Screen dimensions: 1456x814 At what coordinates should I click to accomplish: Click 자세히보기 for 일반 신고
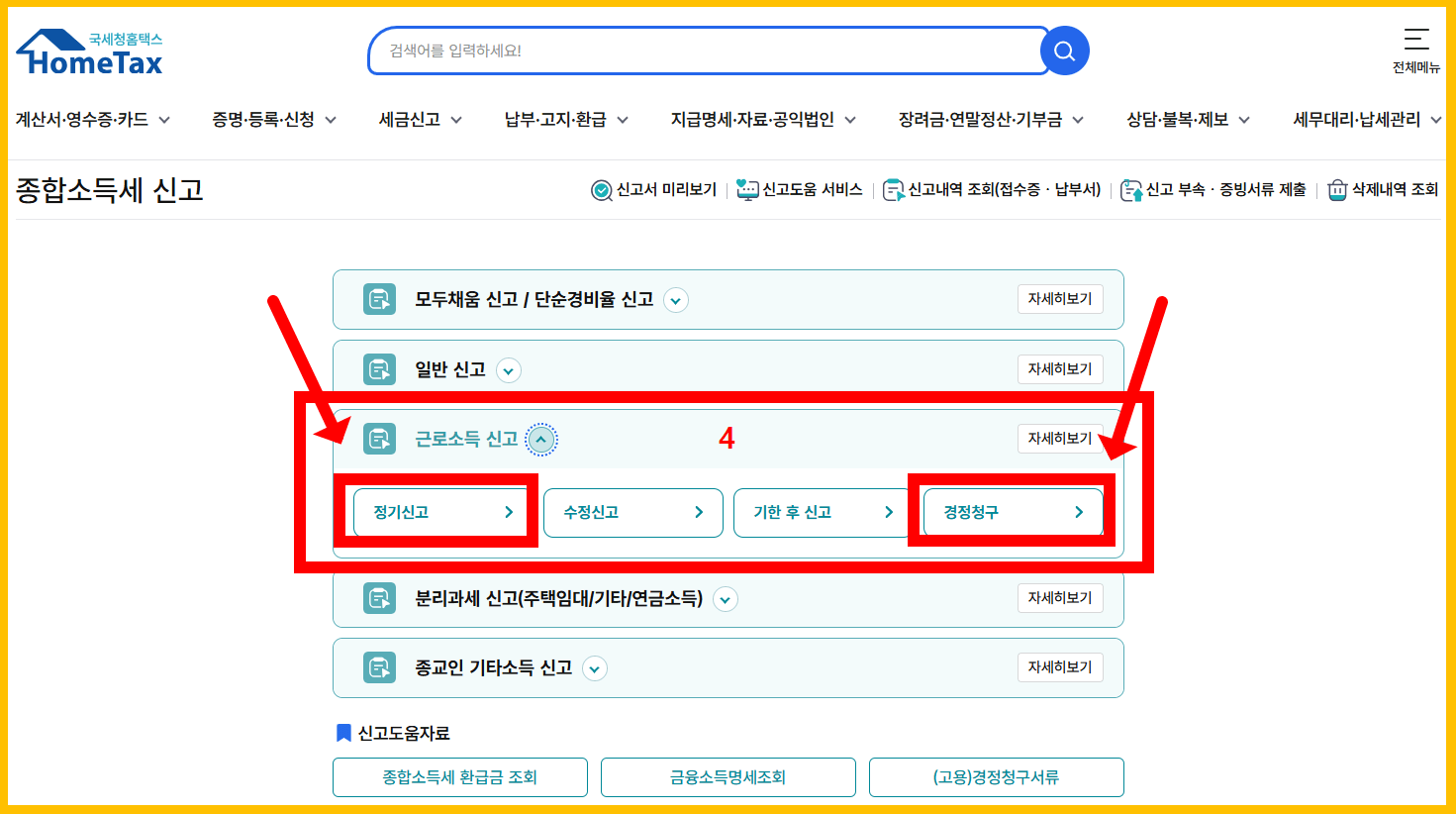[1059, 368]
